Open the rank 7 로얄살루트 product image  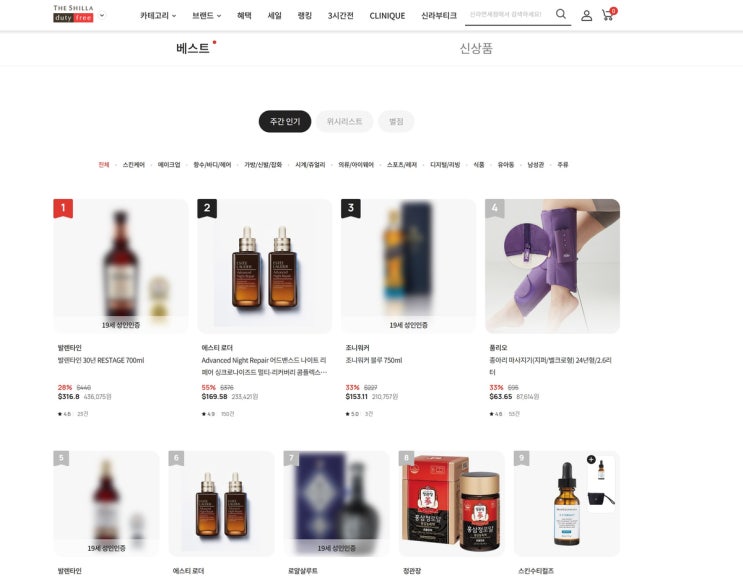[x=337, y=504]
